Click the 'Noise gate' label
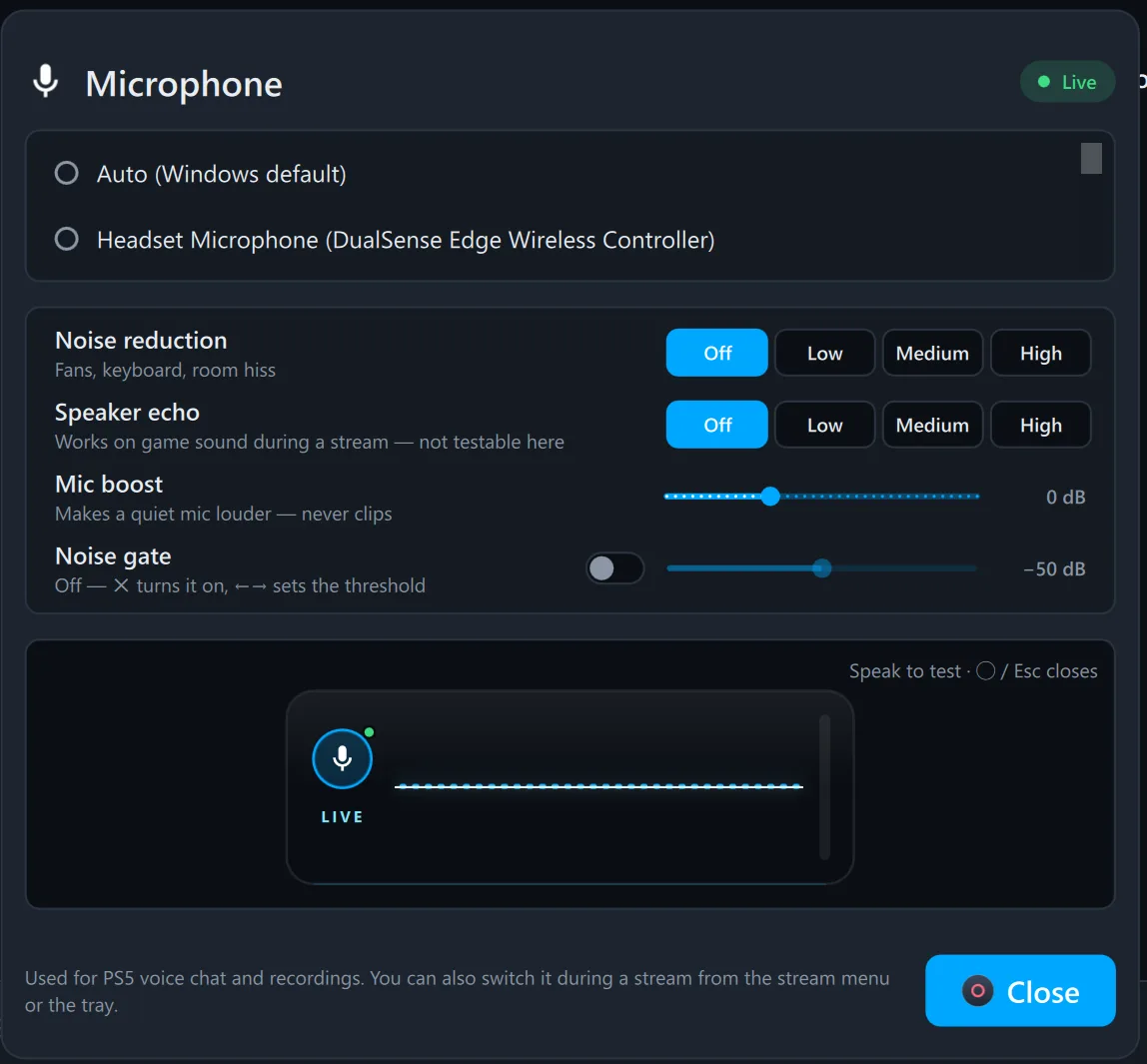 pos(113,556)
